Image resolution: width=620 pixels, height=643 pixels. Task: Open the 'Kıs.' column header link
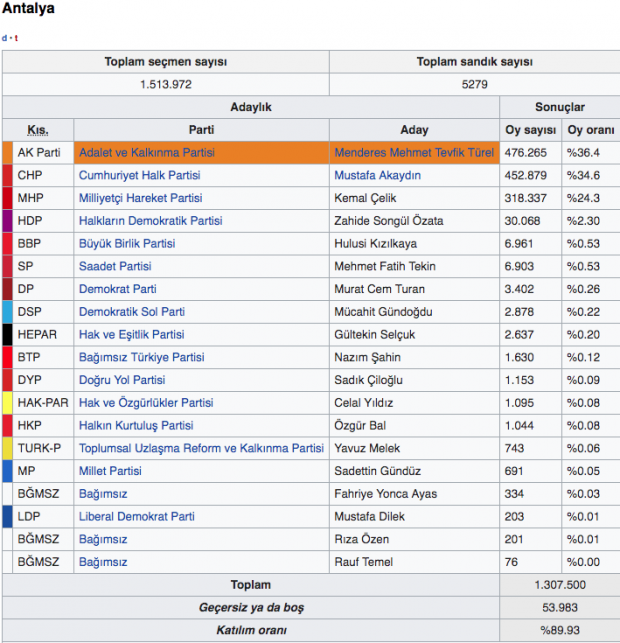point(38,130)
